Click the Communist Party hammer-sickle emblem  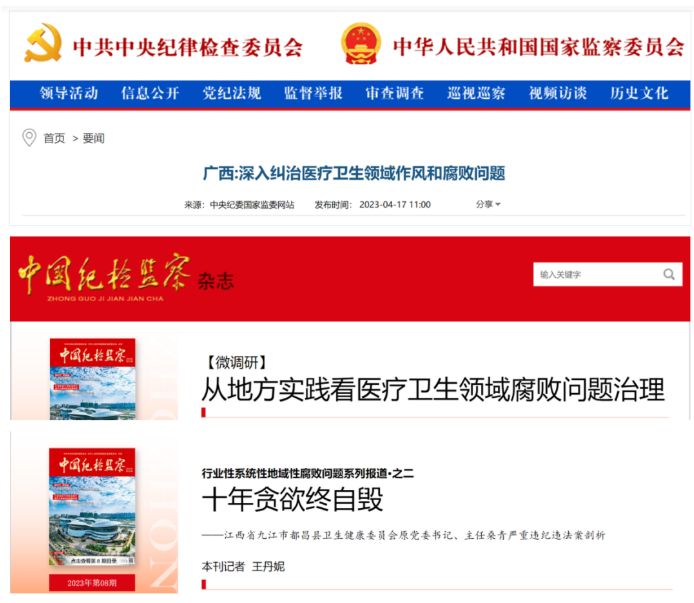coord(43,43)
